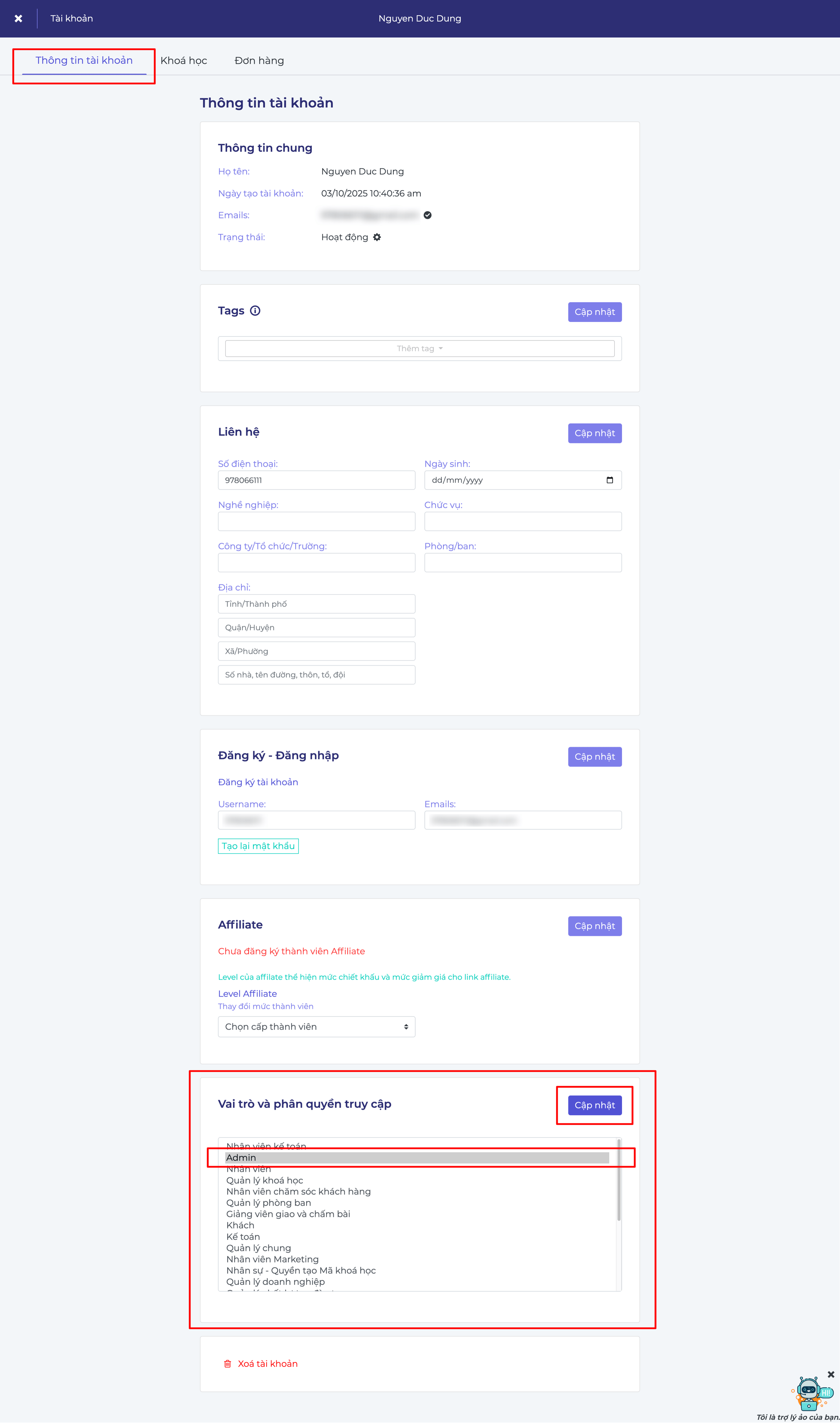Switch to the Khoá học tab

tap(184, 61)
